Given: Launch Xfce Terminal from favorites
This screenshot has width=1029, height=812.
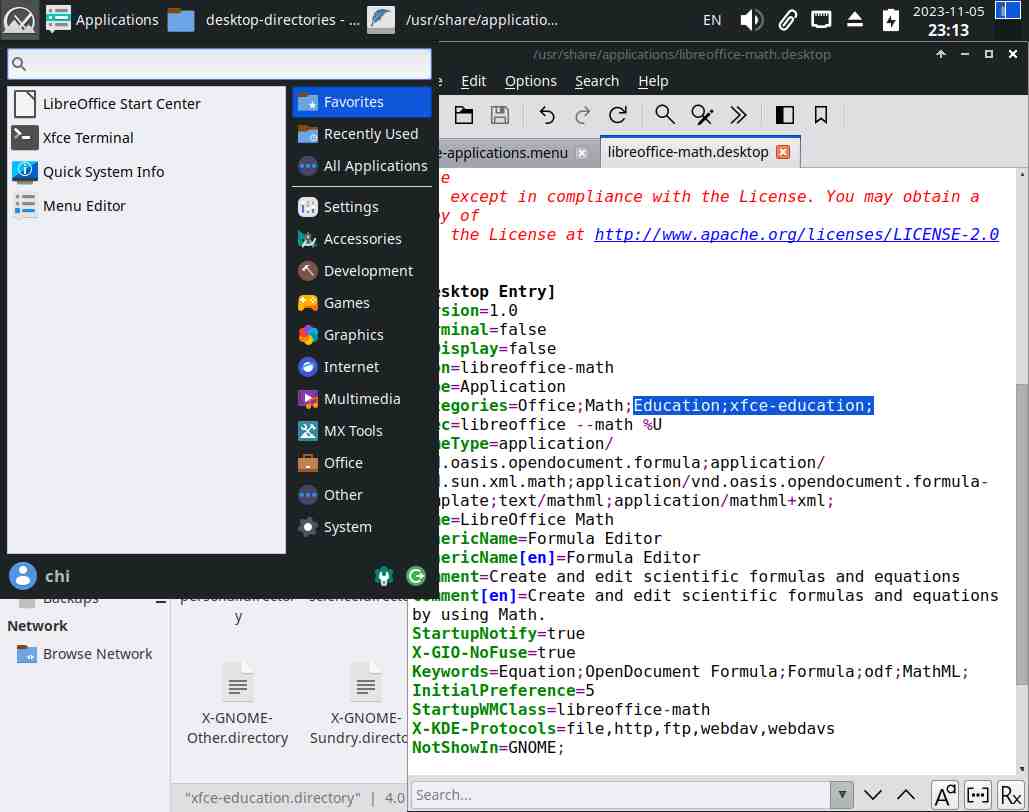Looking at the screenshot, I should click(x=88, y=138).
